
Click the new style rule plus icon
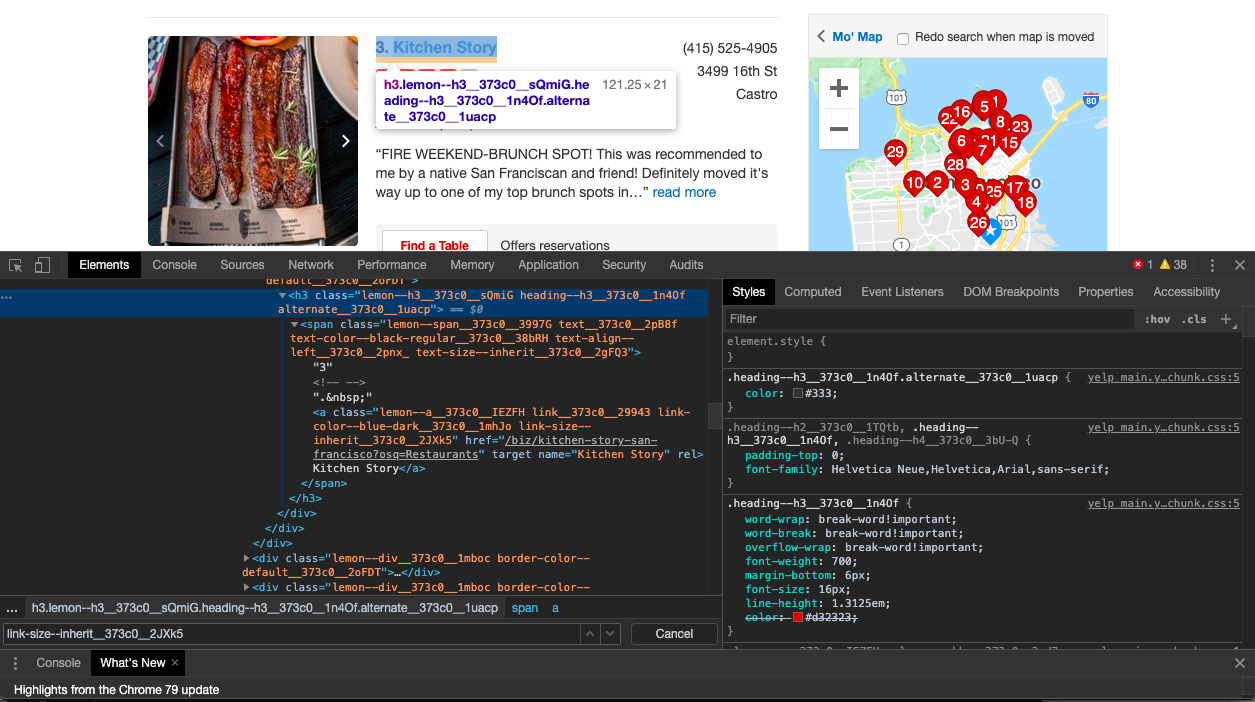pyautogui.click(x=1227, y=318)
